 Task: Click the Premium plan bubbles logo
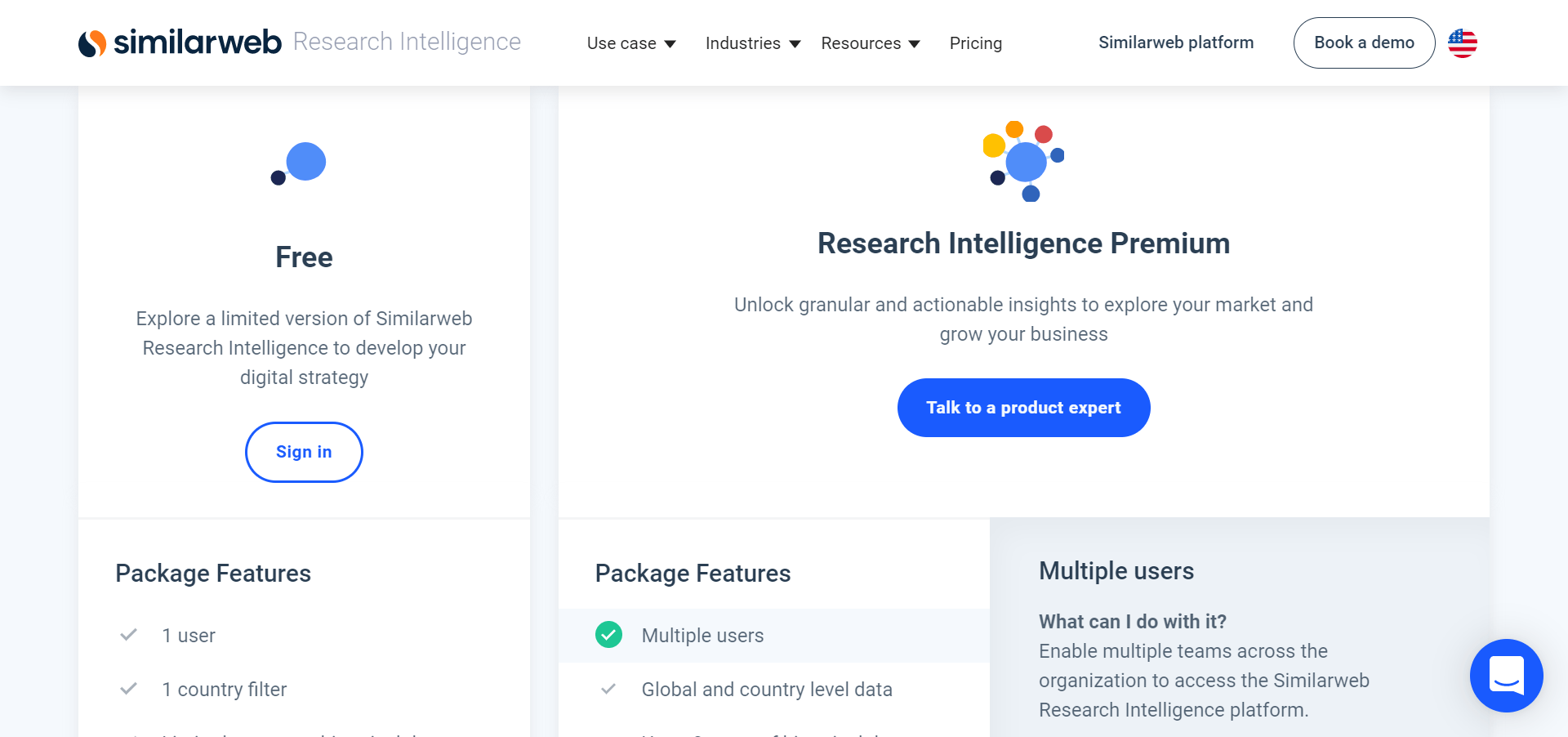(x=1025, y=161)
